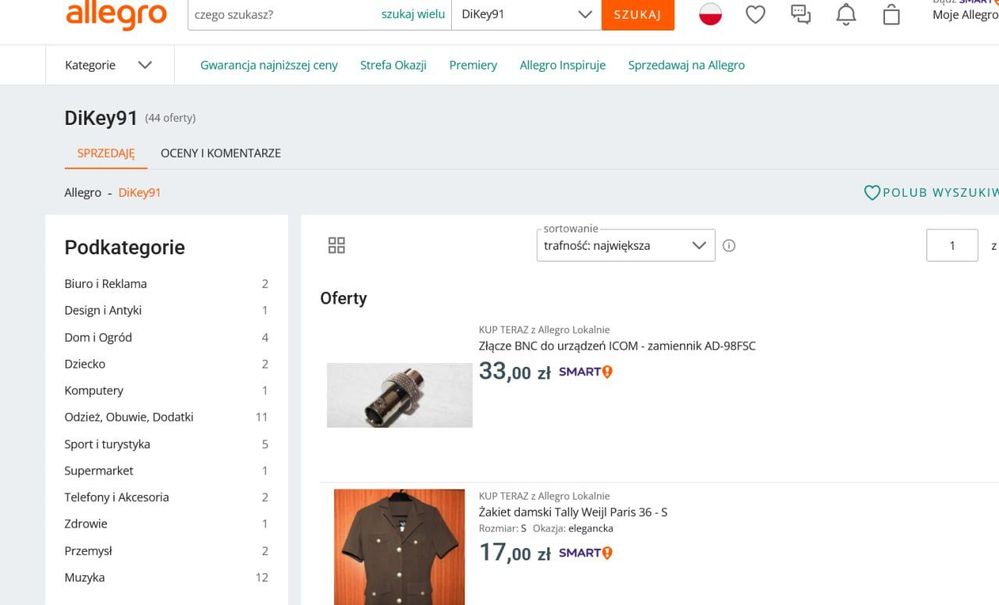Open favorites heart icon in header
The image size is (999, 605).
click(755, 14)
